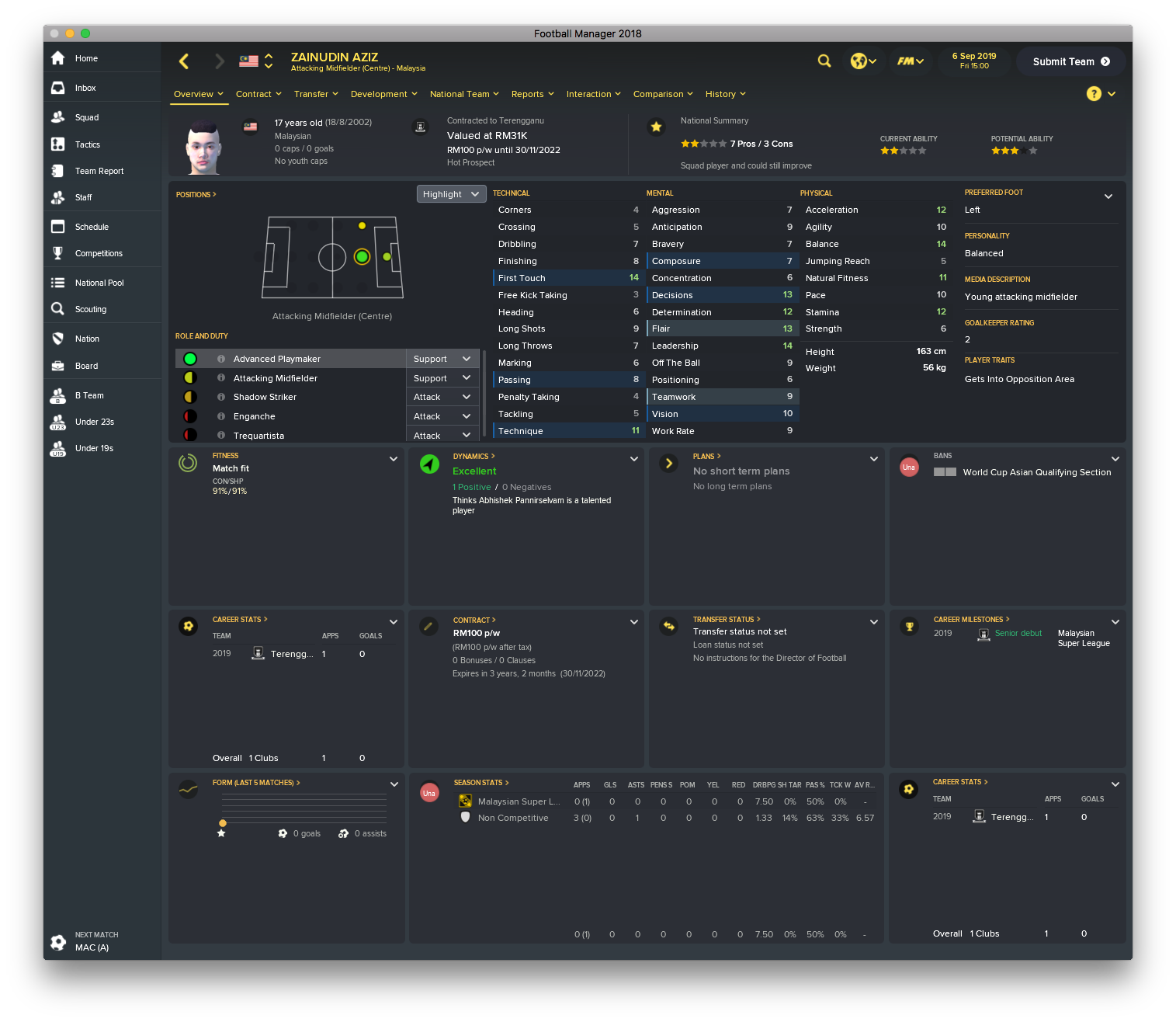1176x1022 pixels.
Task: Open the Scouting magnifier icon
Action: (x=57, y=309)
